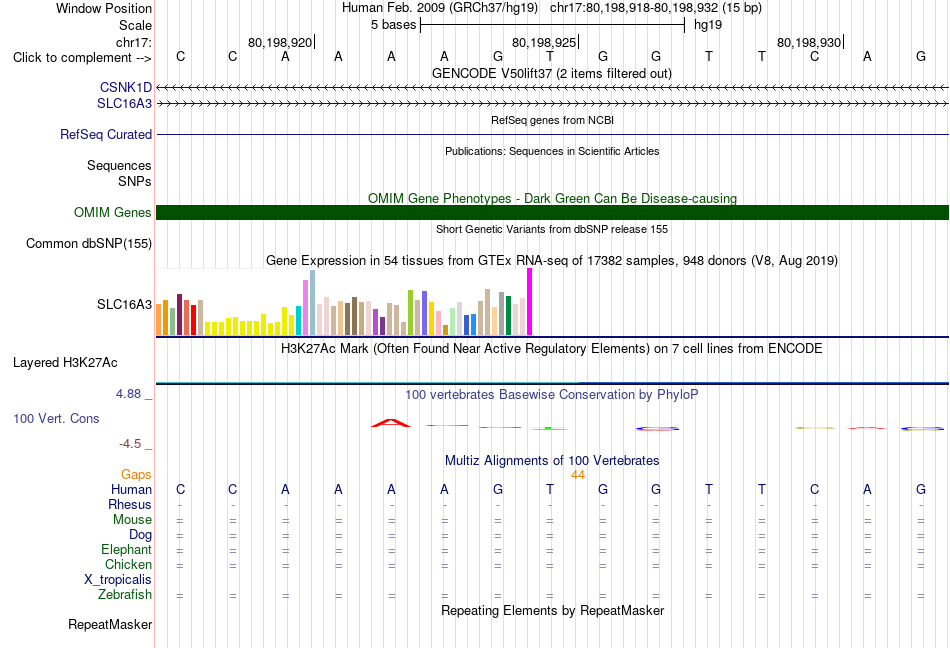This screenshot has width=950, height=648.
Task: Click the 80,198,920 coordinate marker
Action: pos(280,42)
